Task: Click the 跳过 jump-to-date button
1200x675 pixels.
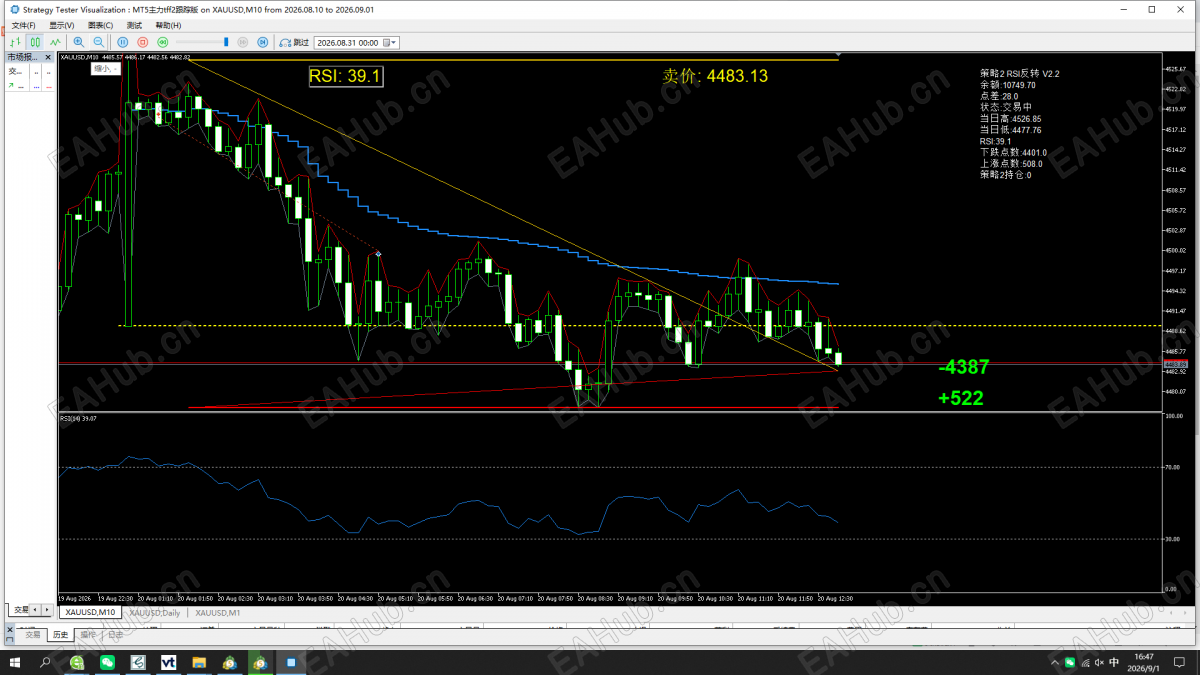Action: click(294, 42)
